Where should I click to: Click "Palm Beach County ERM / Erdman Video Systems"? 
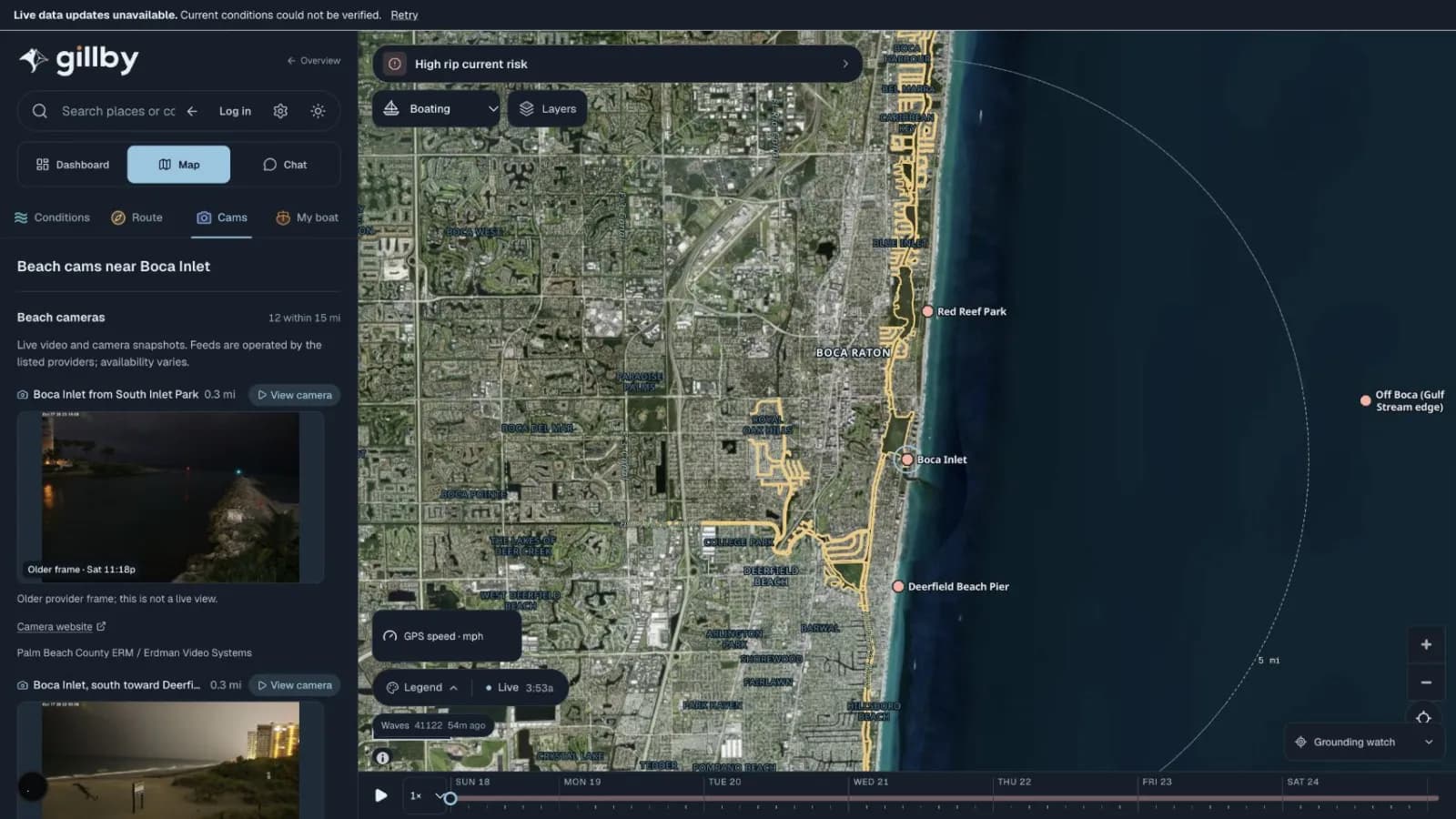[x=135, y=652]
